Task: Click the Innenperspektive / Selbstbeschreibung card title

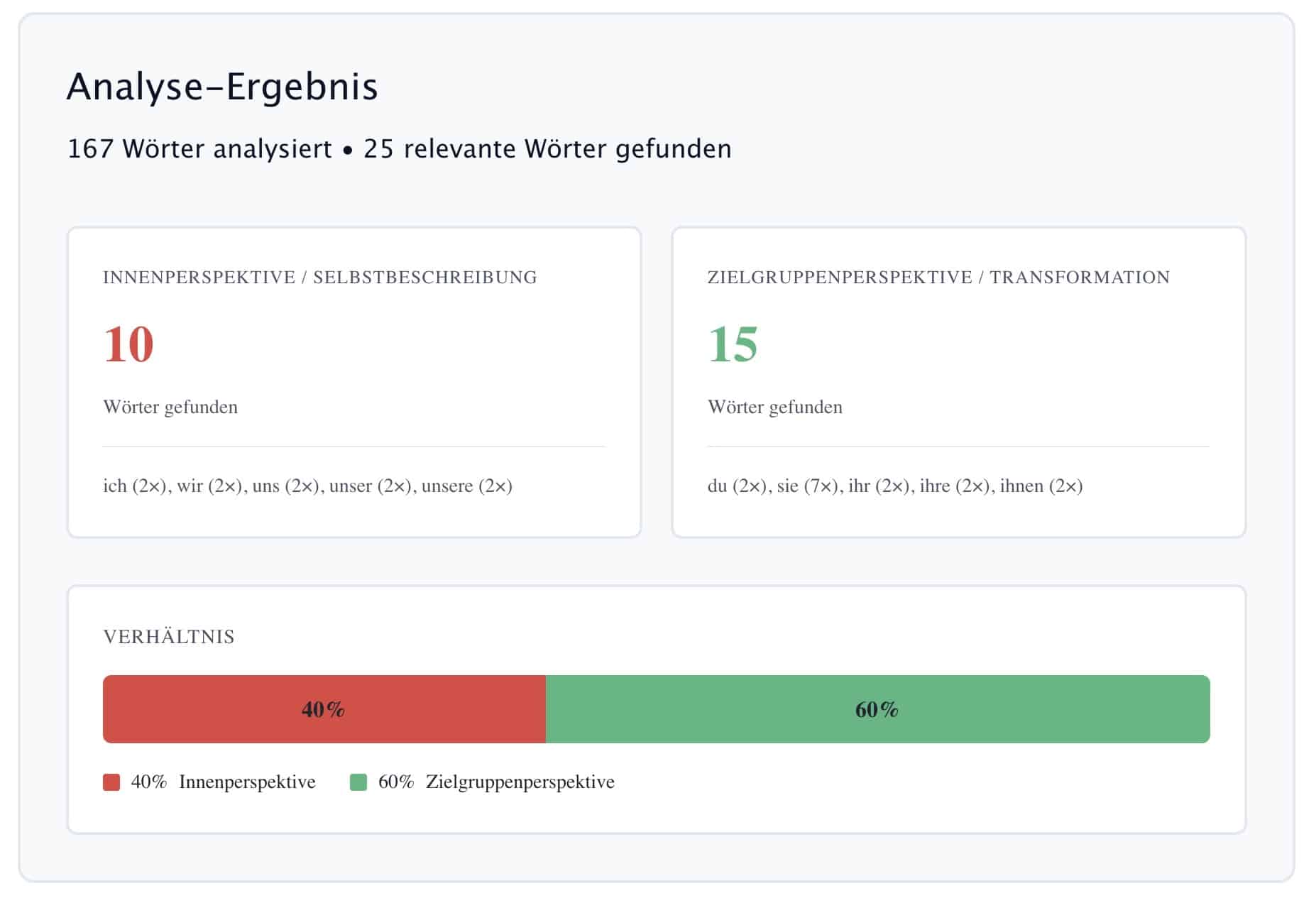Action: pos(320,278)
